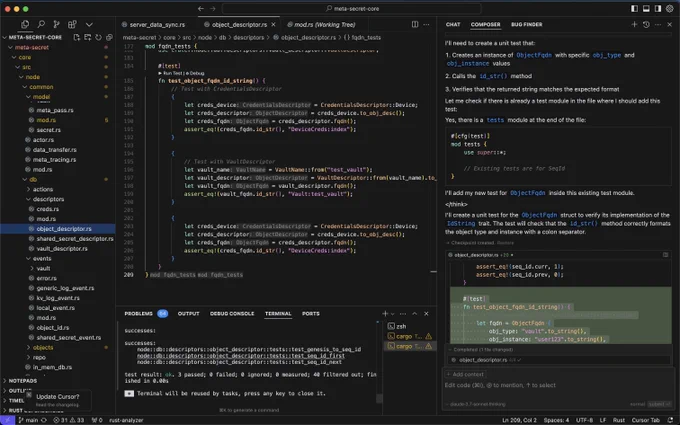Image resolution: width=680 pixels, height=425 pixels.
Task: Click the composer message input field
Action: tap(559, 385)
